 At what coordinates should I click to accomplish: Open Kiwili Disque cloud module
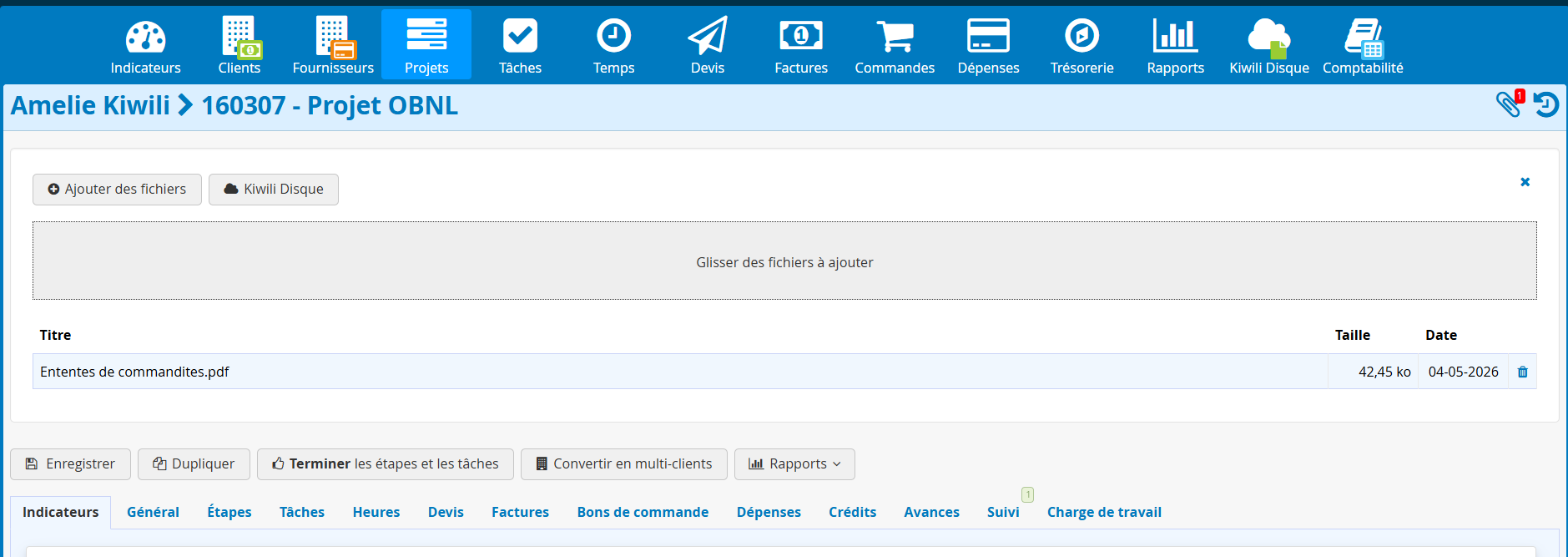pyautogui.click(x=1269, y=45)
